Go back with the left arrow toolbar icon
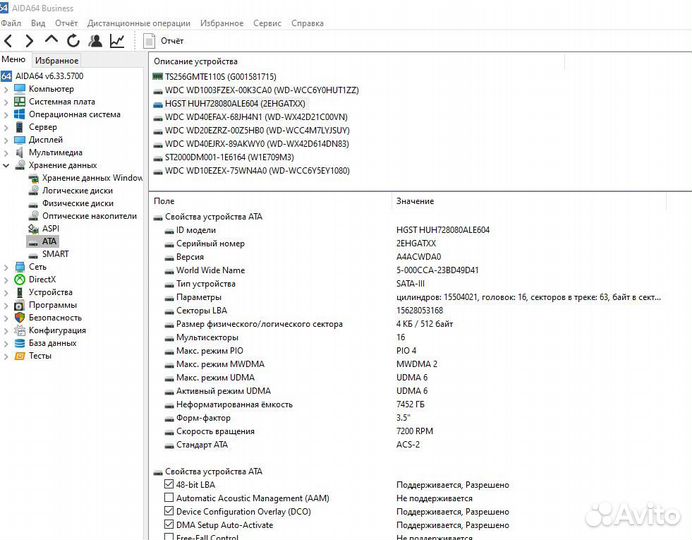The height and width of the screenshot is (540, 692). (8, 41)
